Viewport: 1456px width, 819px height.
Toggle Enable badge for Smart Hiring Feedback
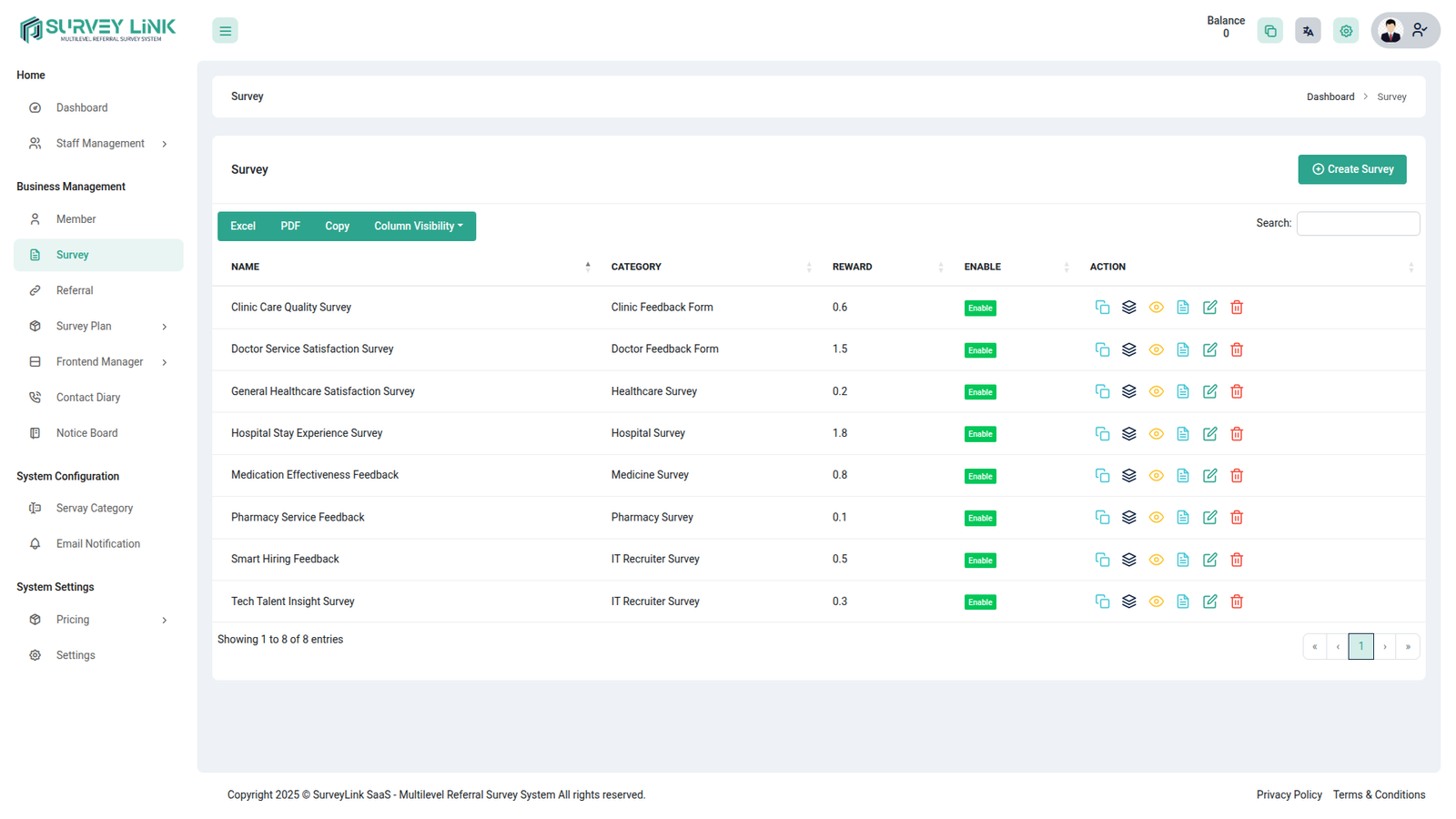pyautogui.click(x=980, y=561)
